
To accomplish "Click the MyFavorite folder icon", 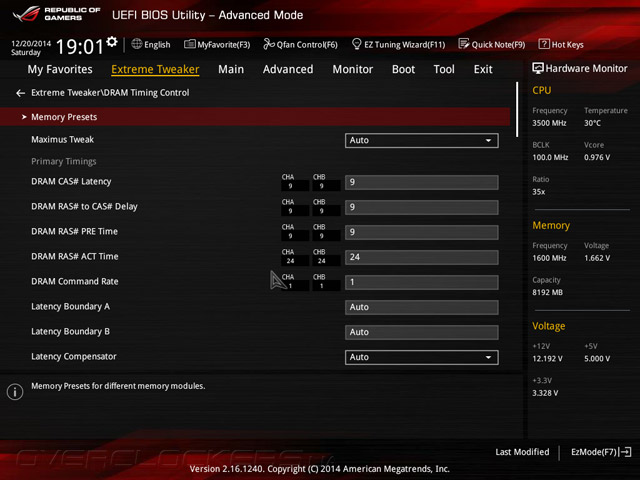I will click(x=190, y=44).
